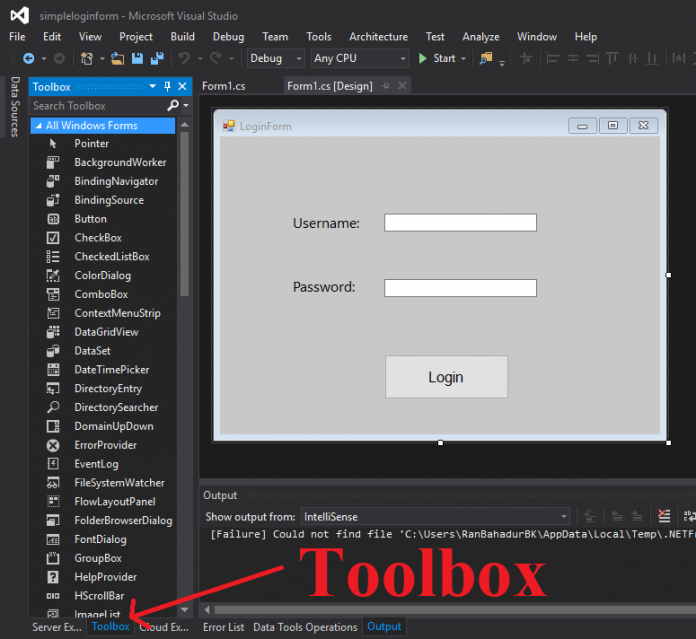This screenshot has width=696, height=639.
Task: Click the Toolbox scroll-down arrow
Action: pos(185,610)
